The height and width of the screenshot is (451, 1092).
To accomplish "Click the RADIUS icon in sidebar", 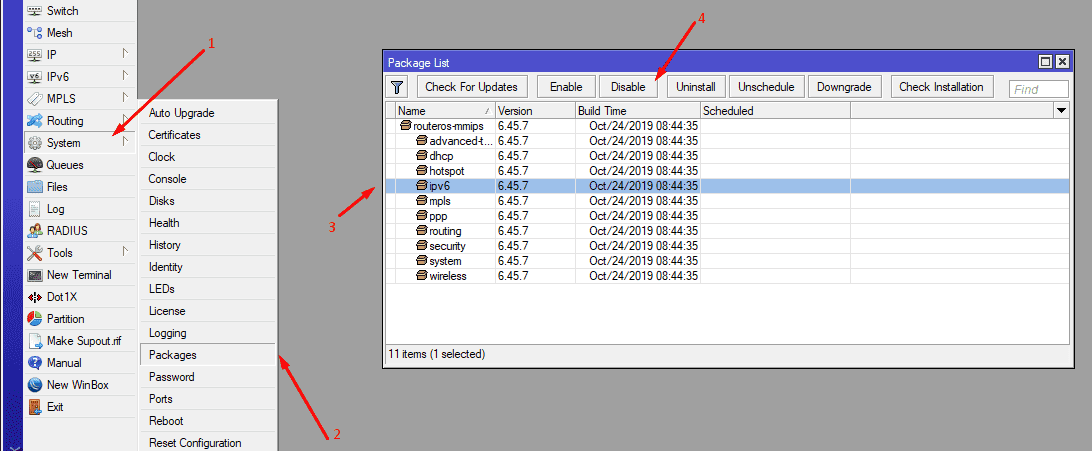I will [x=35, y=231].
